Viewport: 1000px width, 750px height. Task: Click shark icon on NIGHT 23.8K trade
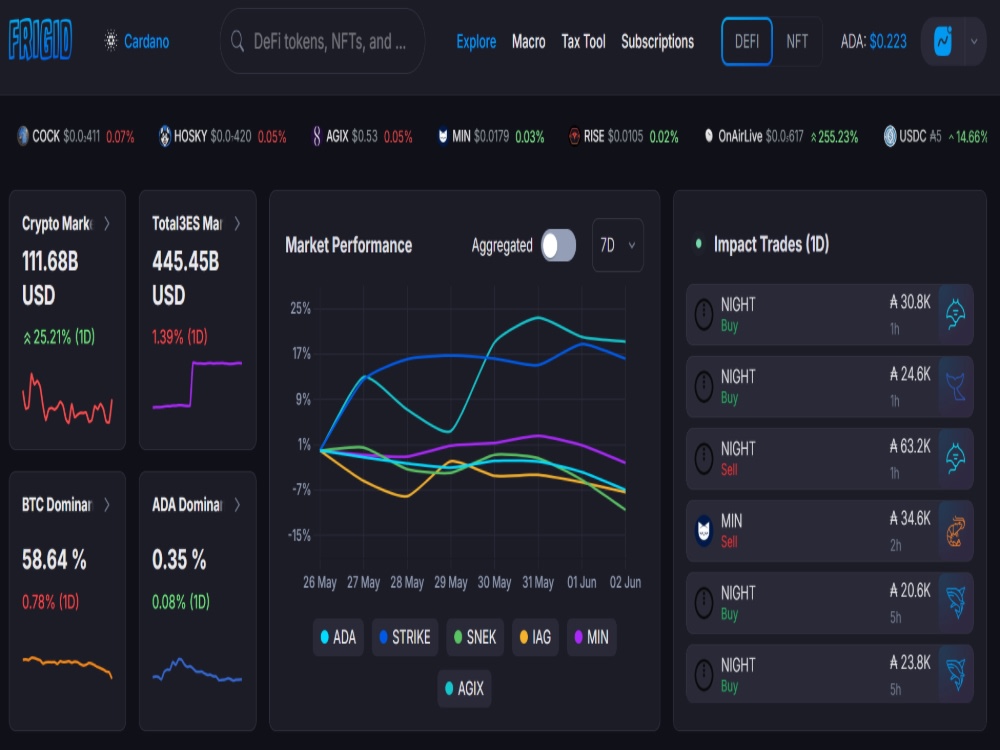point(955,674)
